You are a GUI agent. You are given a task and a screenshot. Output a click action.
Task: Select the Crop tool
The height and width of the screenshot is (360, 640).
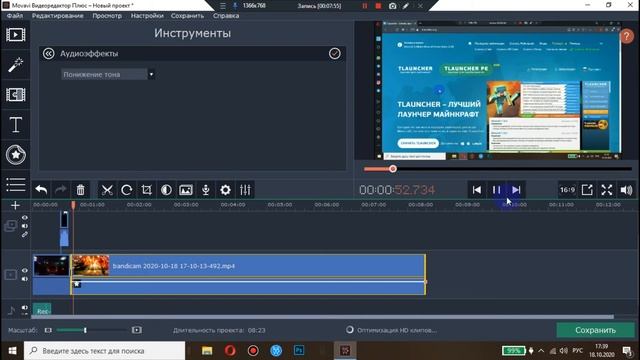coord(146,190)
